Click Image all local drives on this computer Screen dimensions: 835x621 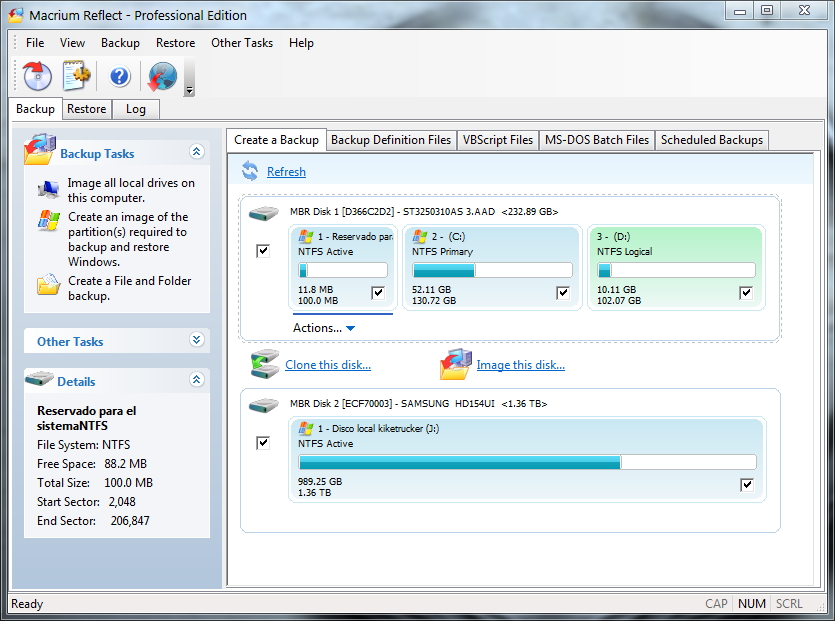pyautogui.click(x=131, y=190)
